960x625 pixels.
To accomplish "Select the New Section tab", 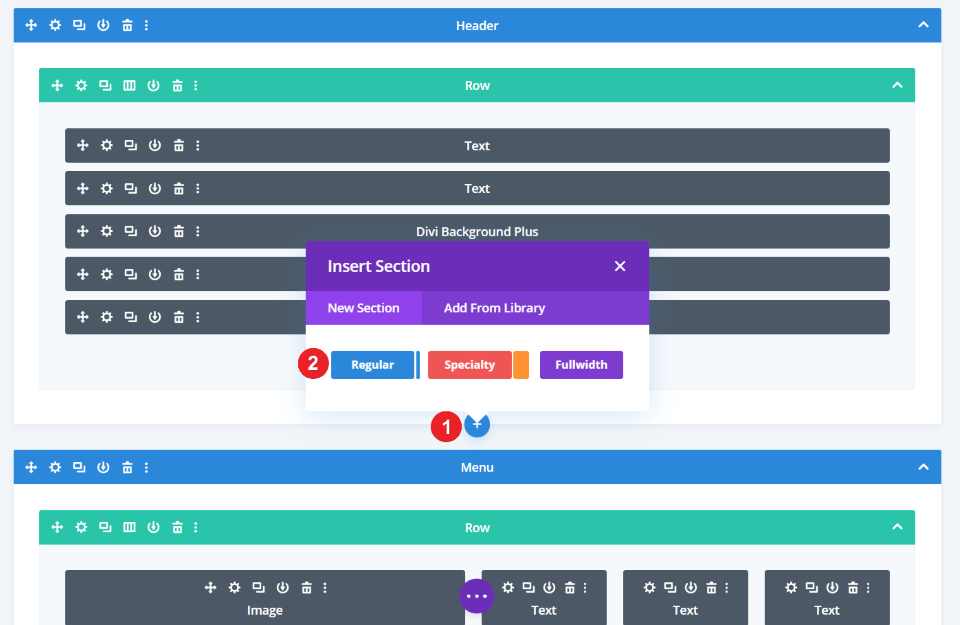I will click(364, 308).
